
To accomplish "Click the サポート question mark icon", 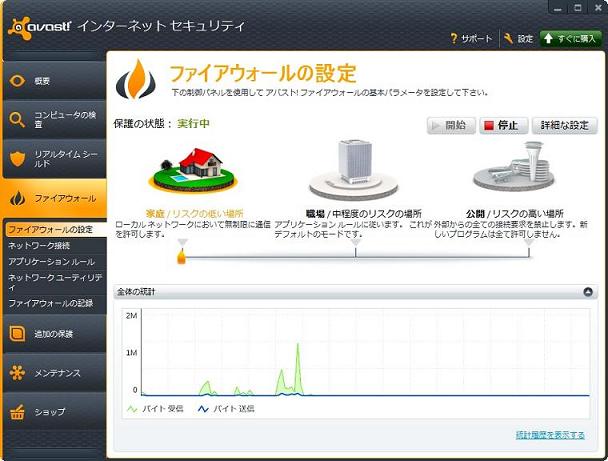I will [x=454, y=38].
